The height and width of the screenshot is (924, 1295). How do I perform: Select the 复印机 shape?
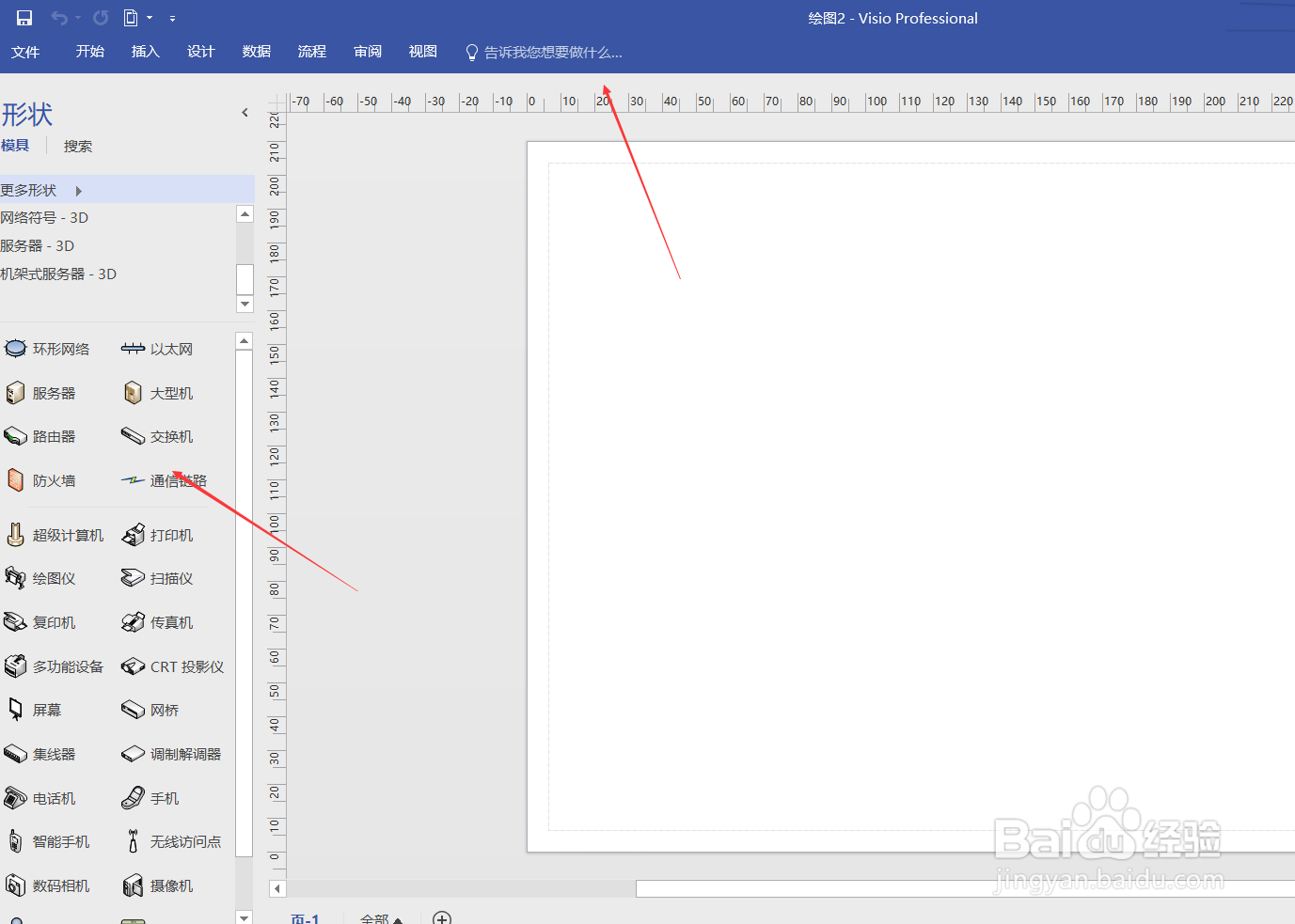[39, 622]
